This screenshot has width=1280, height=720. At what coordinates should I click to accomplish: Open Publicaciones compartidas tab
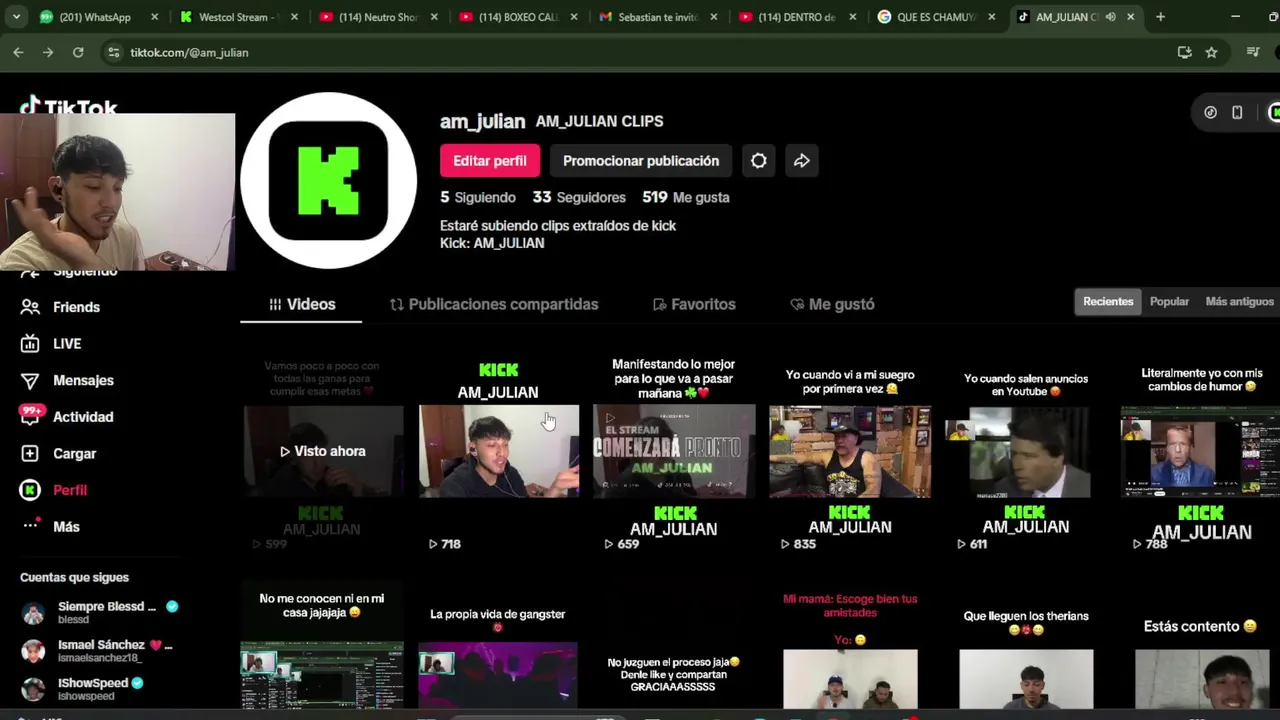pyautogui.click(x=494, y=304)
